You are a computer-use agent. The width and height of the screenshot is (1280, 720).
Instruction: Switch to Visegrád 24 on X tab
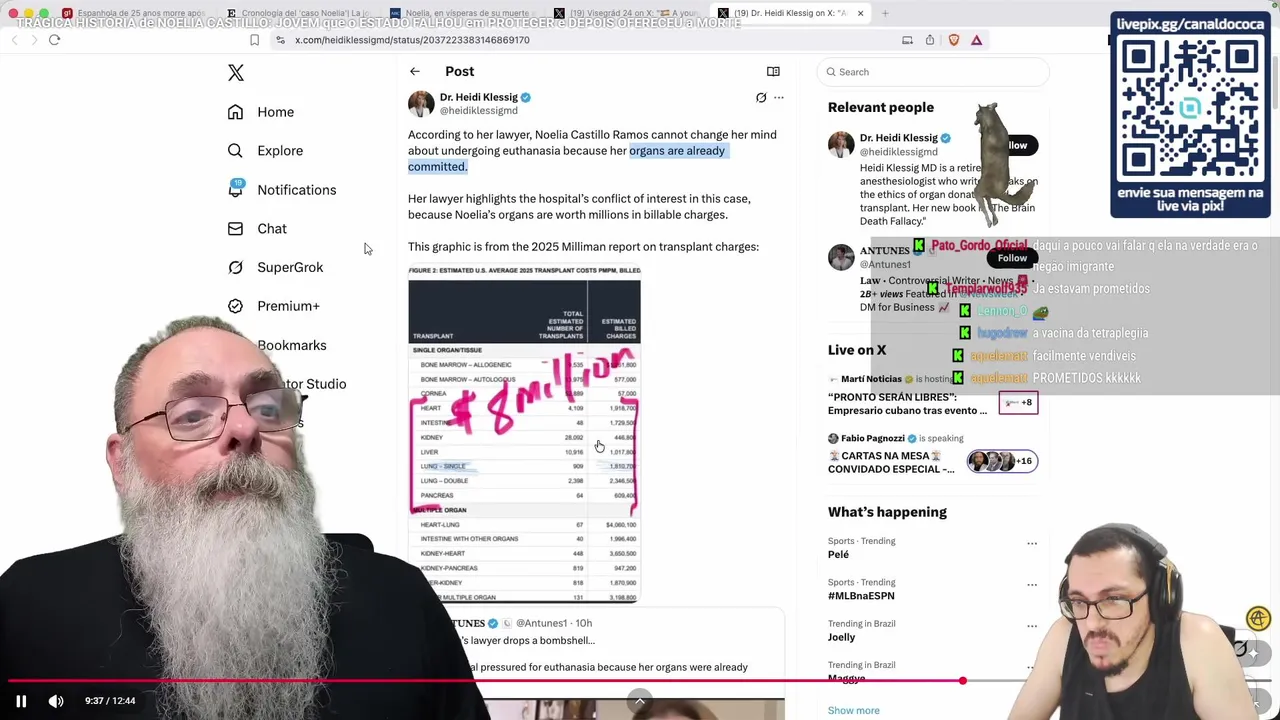pyautogui.click(x=626, y=13)
